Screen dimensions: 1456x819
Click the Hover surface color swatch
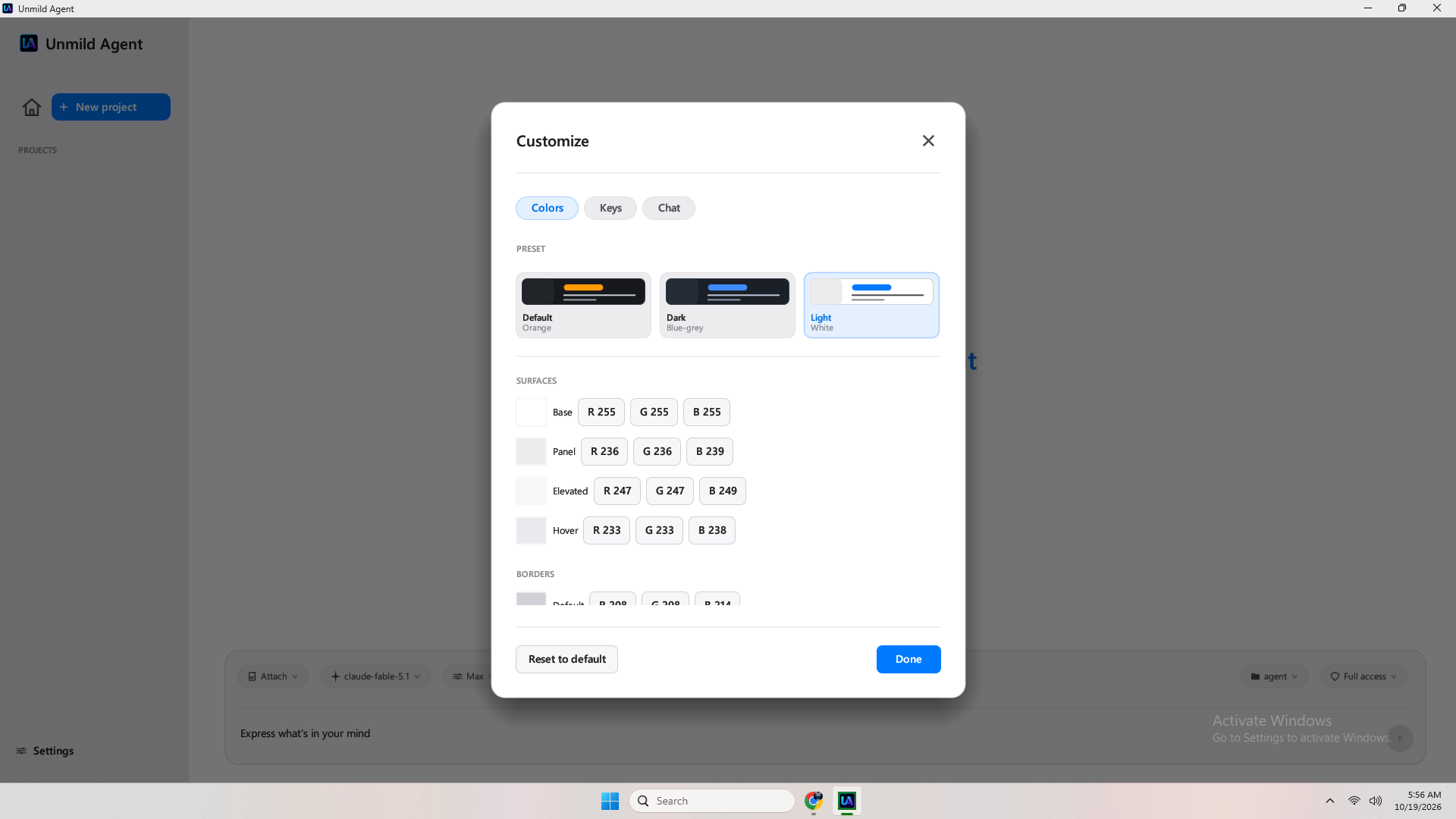(531, 530)
